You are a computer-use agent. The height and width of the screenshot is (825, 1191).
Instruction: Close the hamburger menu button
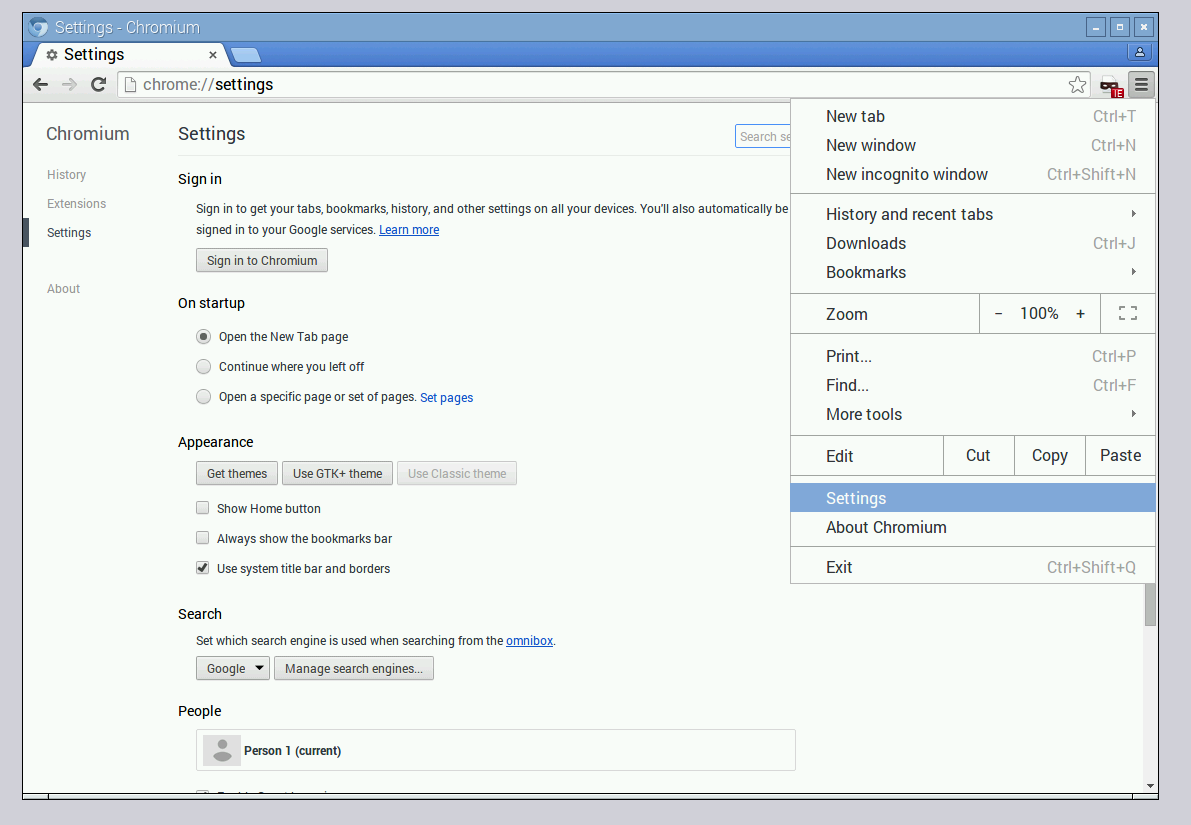pos(1141,85)
